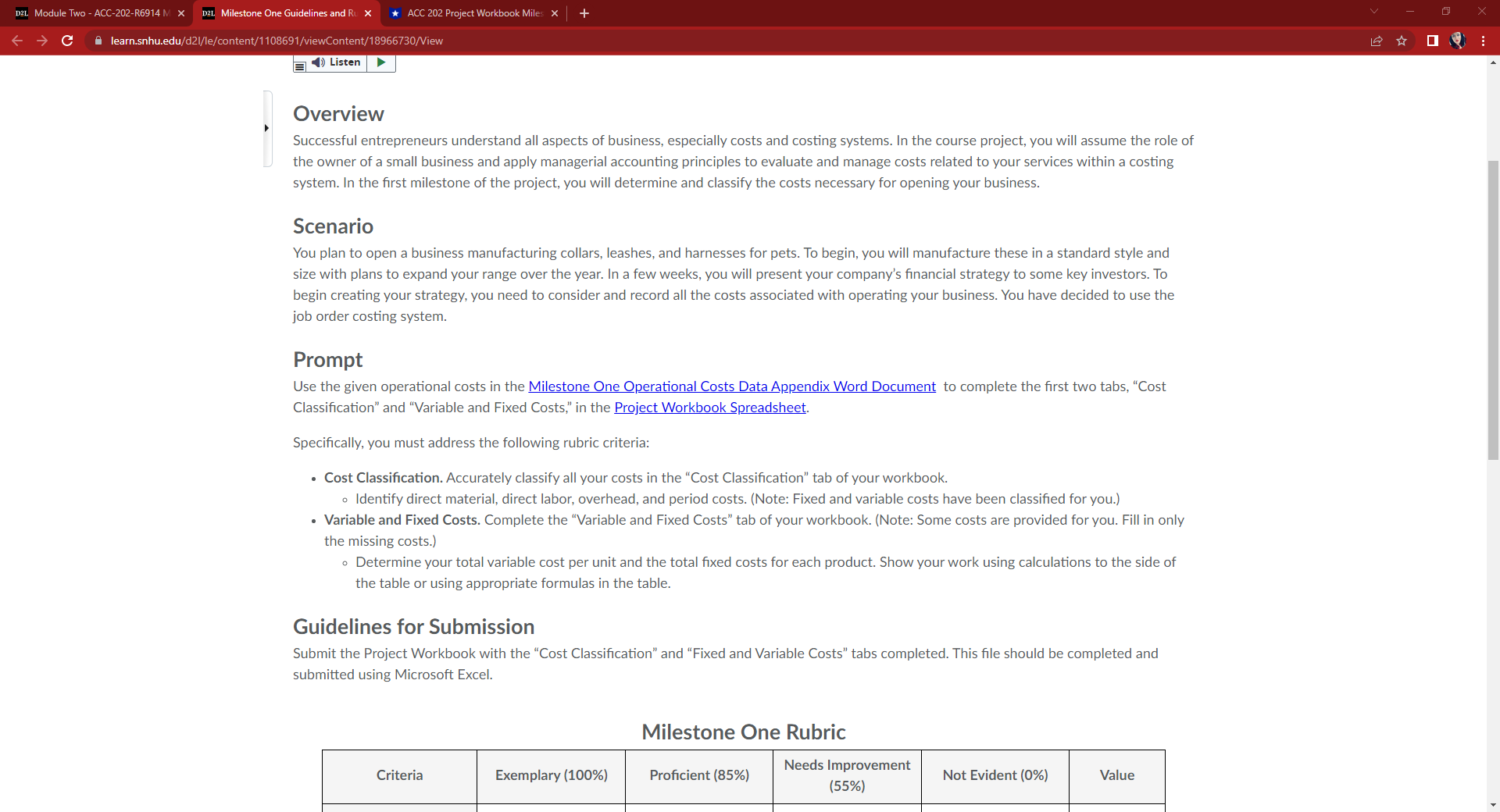Go back to the previous page

[17, 41]
